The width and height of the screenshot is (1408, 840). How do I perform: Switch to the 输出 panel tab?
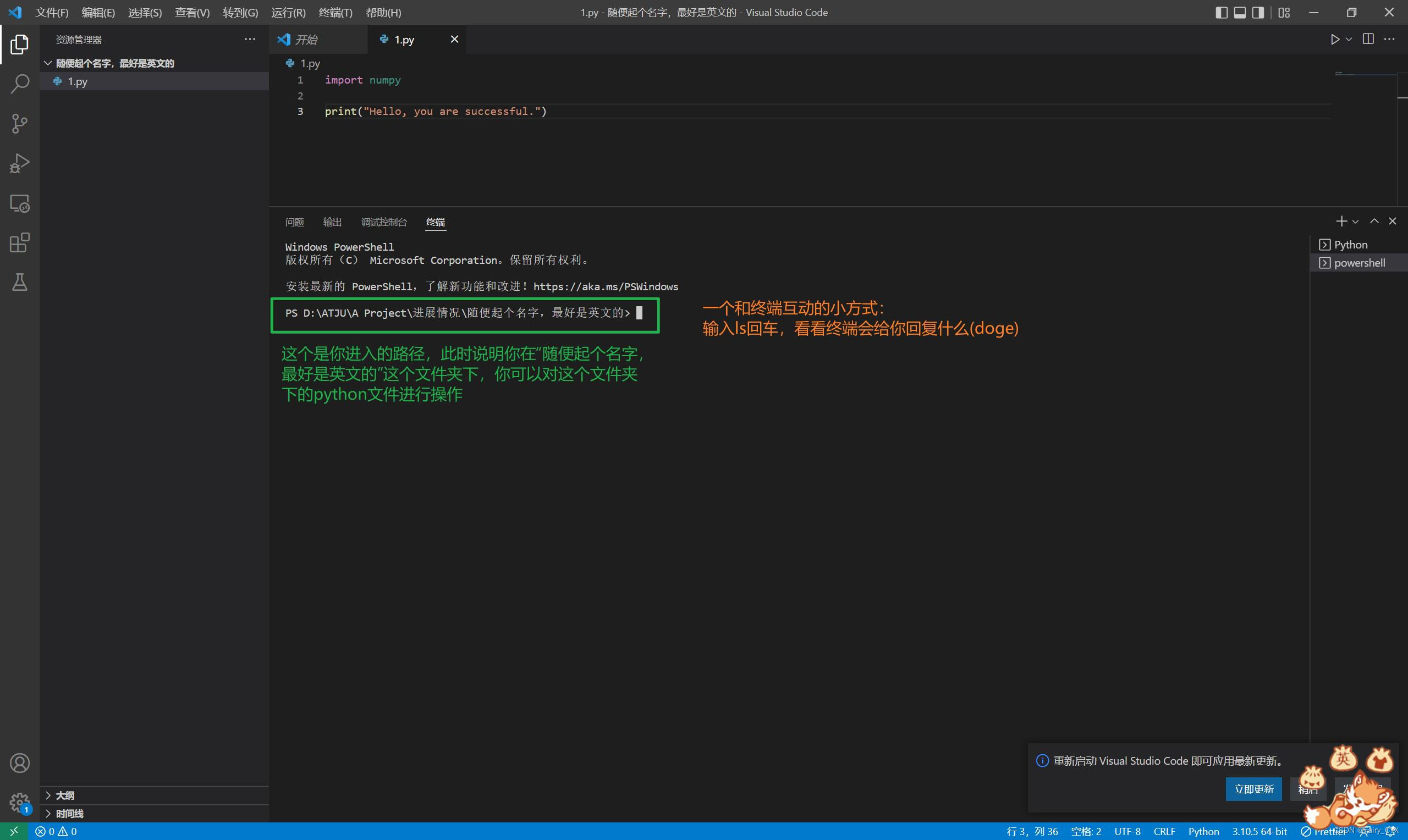[332, 222]
